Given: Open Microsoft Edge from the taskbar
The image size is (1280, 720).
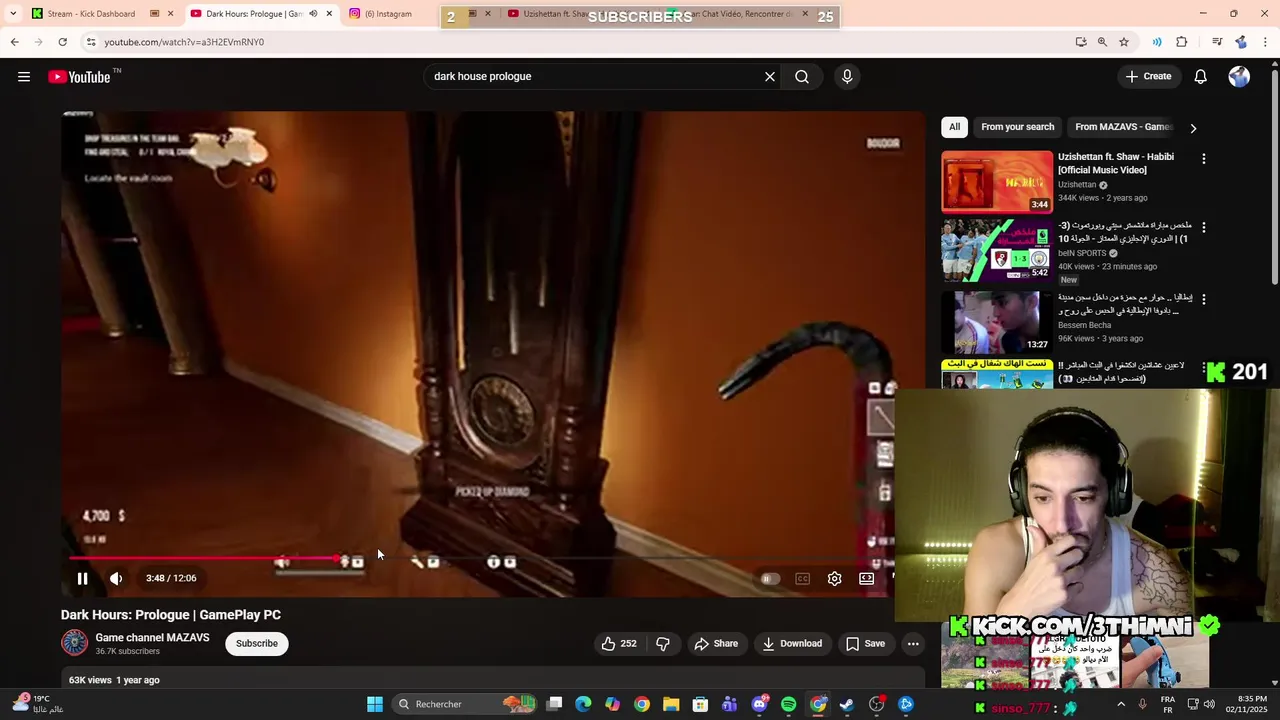Looking at the screenshot, I should [x=583, y=704].
